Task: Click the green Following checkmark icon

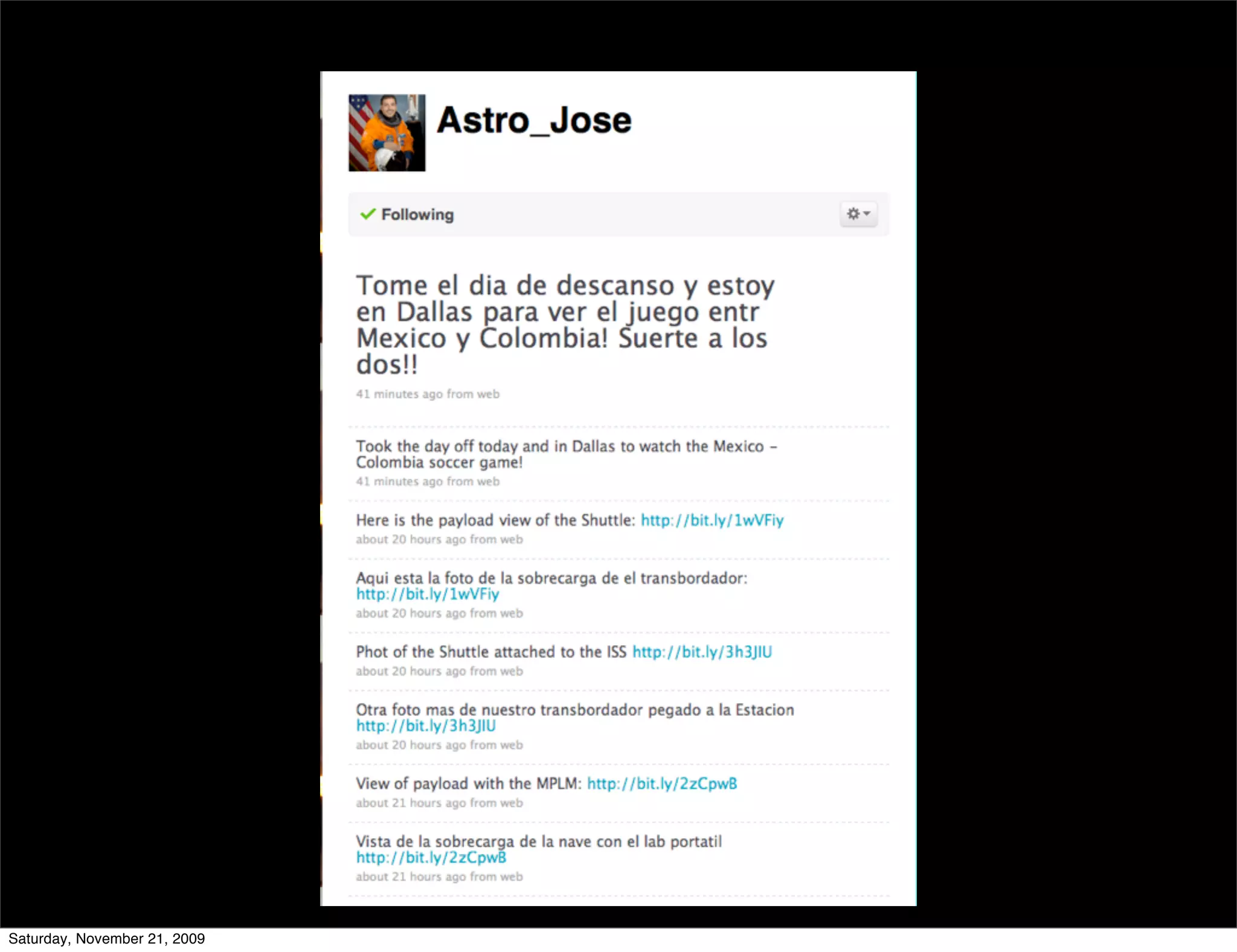Action: click(x=367, y=214)
